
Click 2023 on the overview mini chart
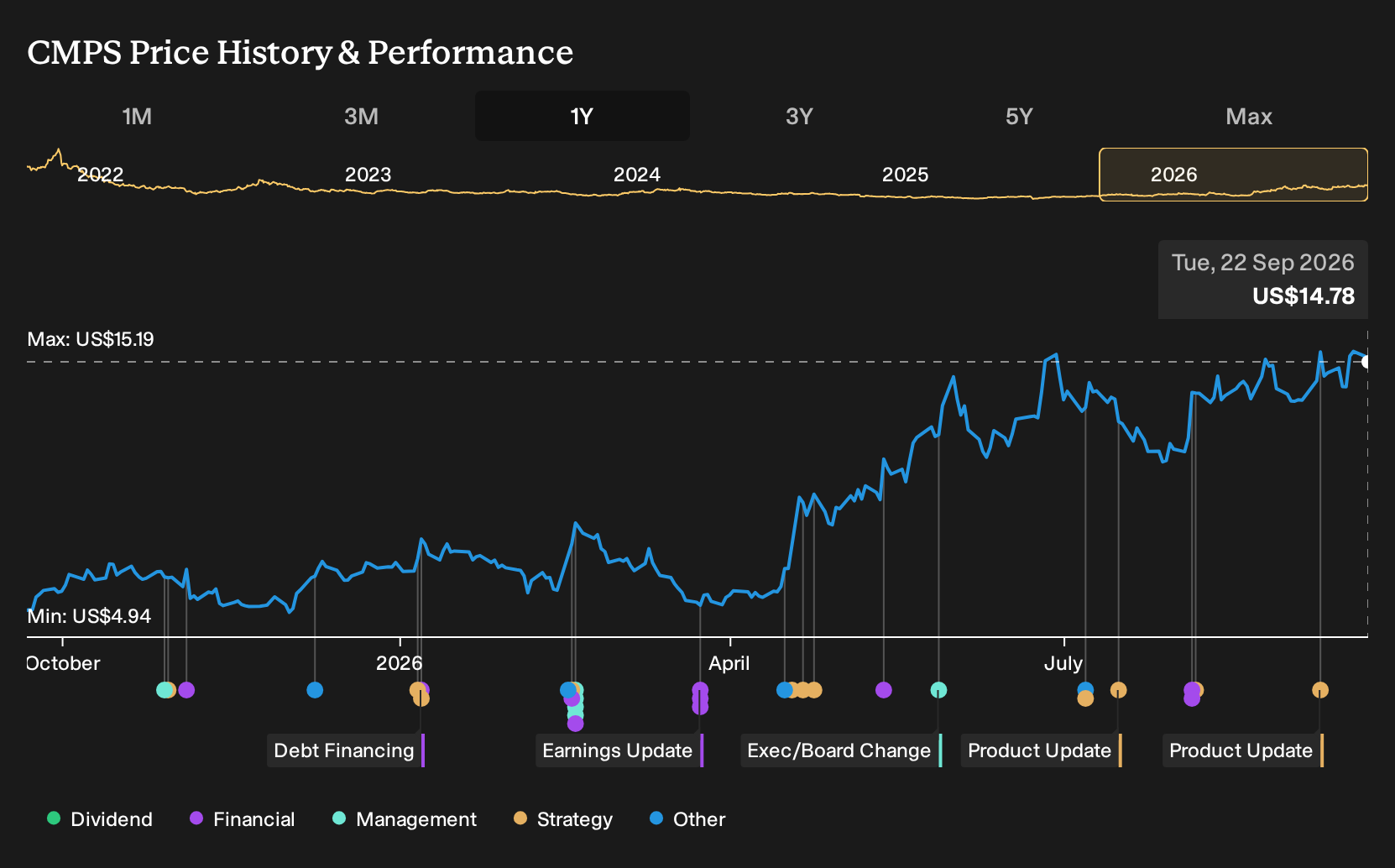tap(368, 175)
